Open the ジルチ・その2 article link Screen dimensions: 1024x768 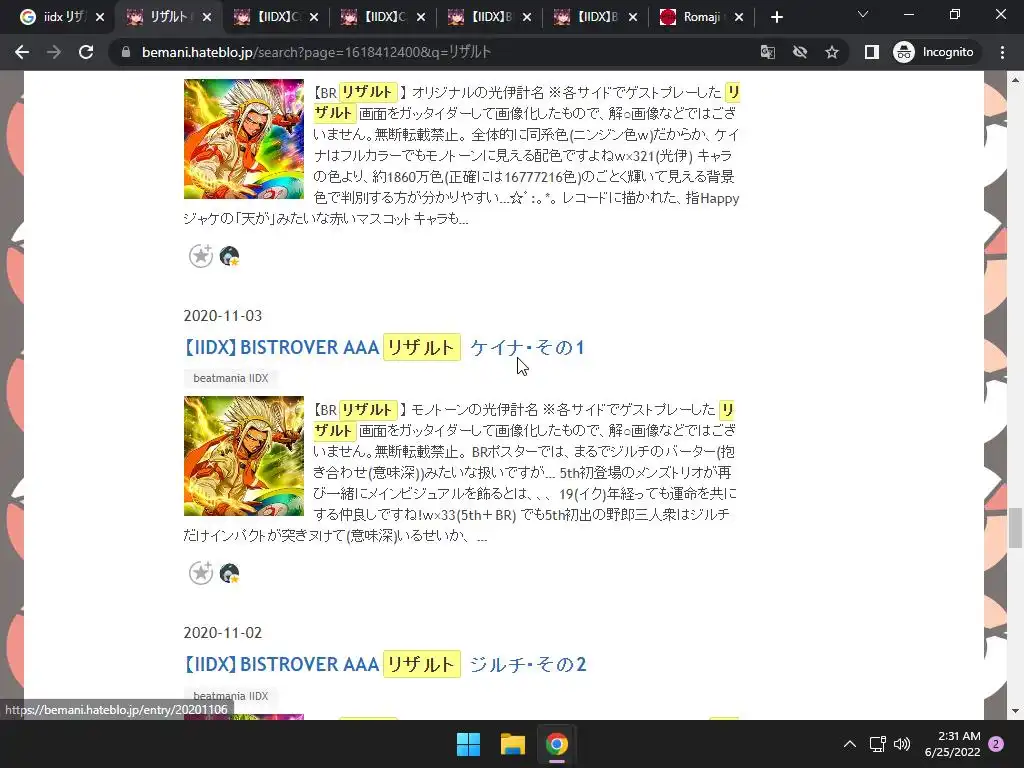[385, 664]
